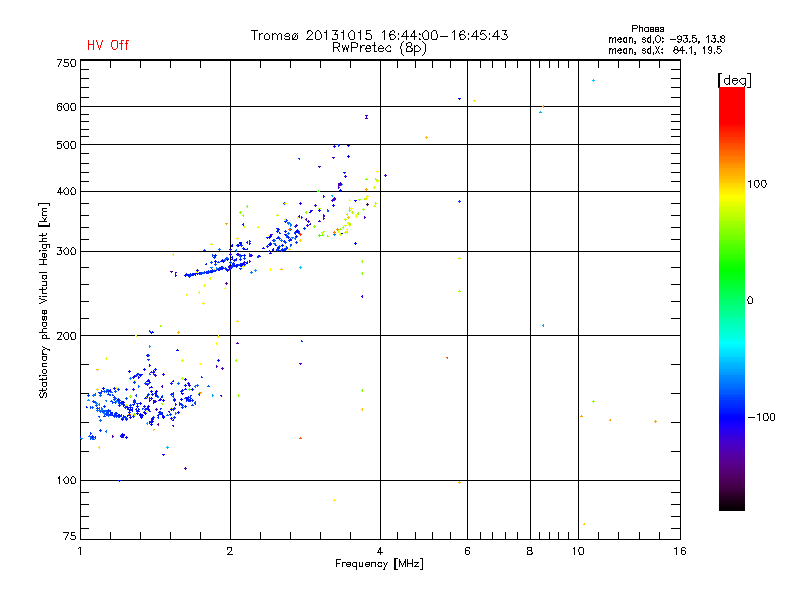This screenshot has width=800, height=600.
Task: Click the y-axis tick label '500'
Action: (66, 145)
